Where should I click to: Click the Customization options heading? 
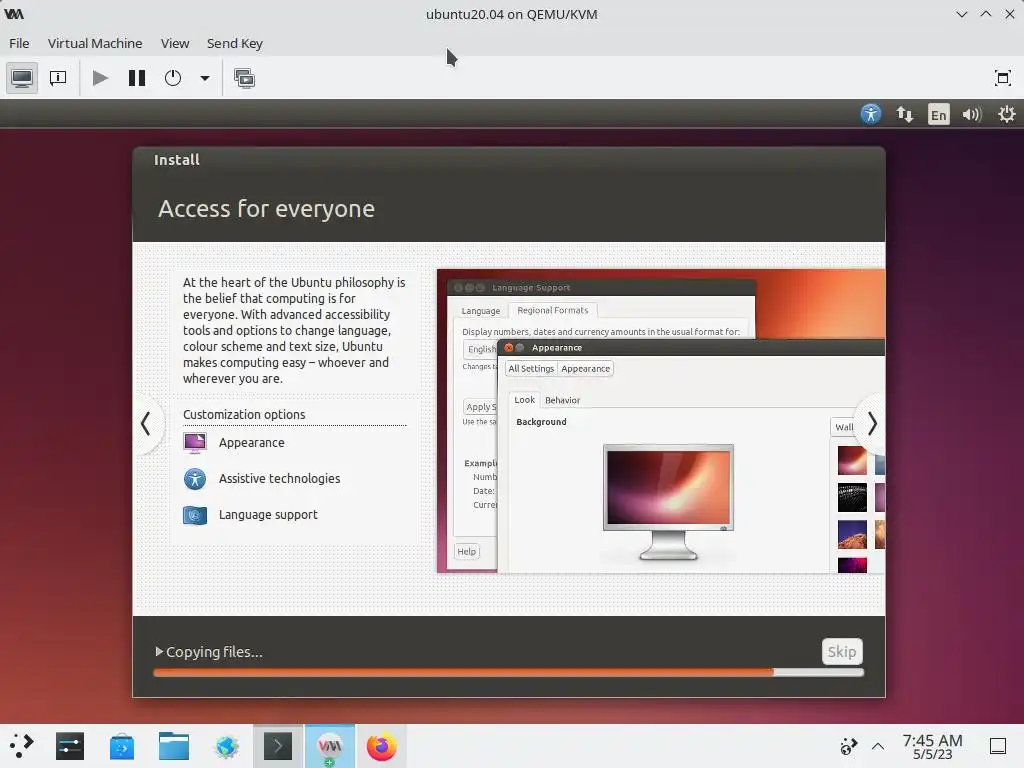click(244, 415)
